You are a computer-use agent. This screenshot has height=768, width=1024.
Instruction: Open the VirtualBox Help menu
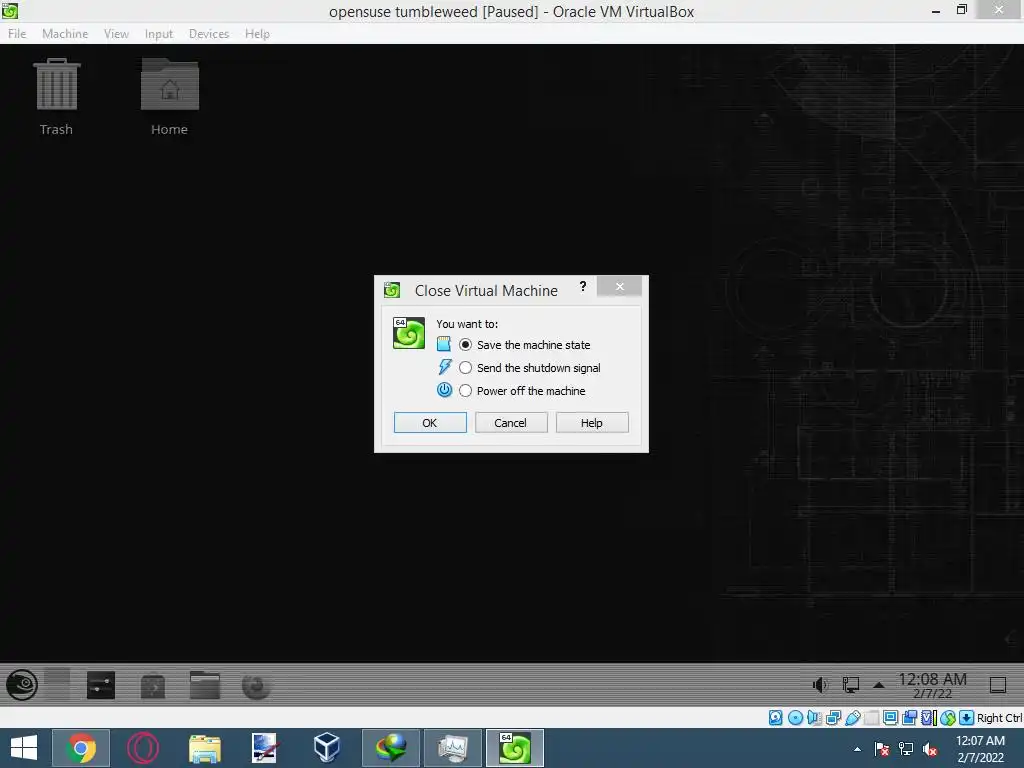point(257,33)
